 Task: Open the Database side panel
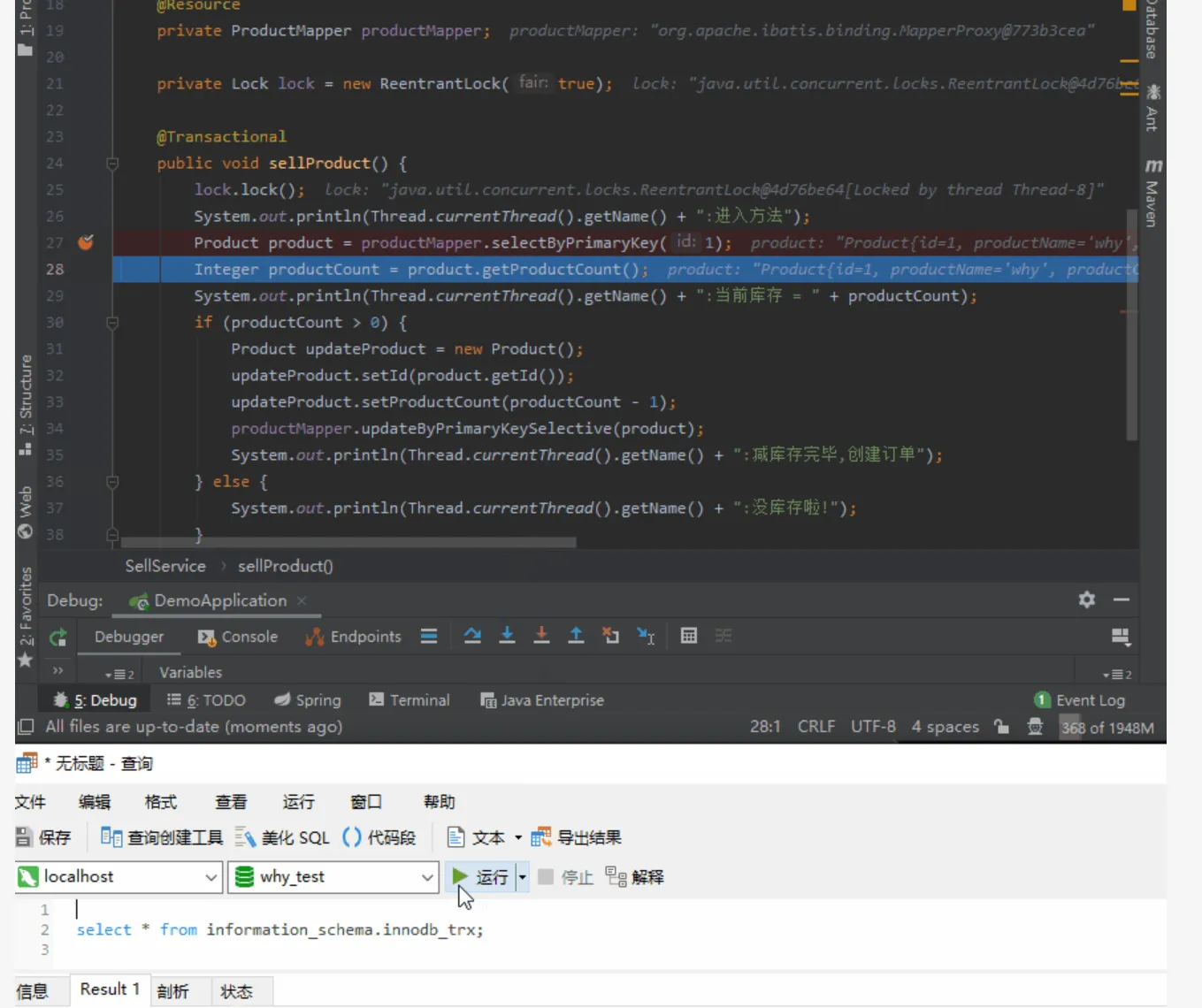[x=1152, y=30]
